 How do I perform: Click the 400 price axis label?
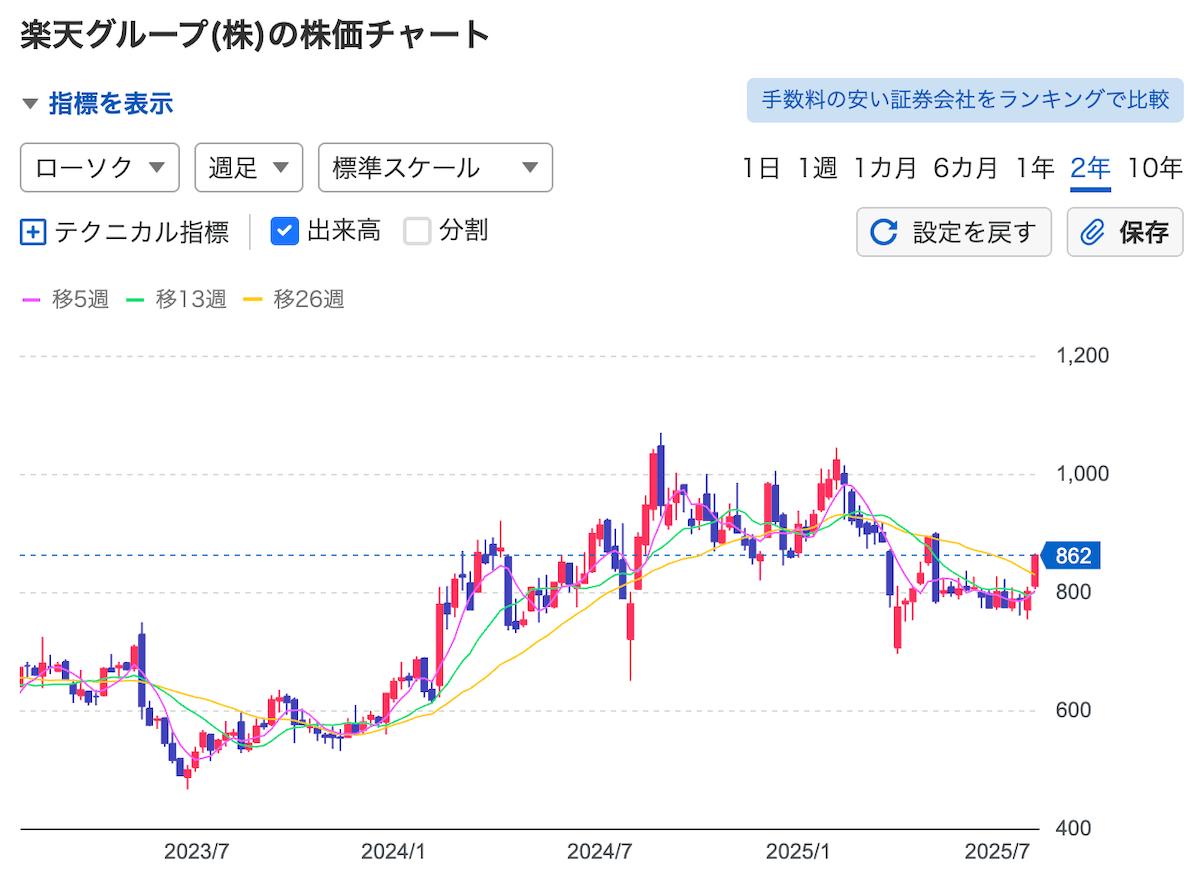pos(1074,828)
